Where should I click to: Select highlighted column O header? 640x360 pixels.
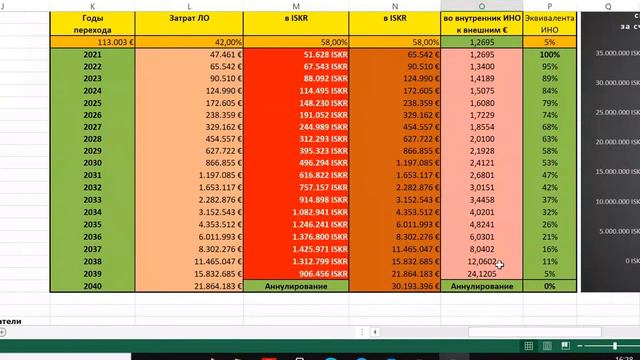482,6
